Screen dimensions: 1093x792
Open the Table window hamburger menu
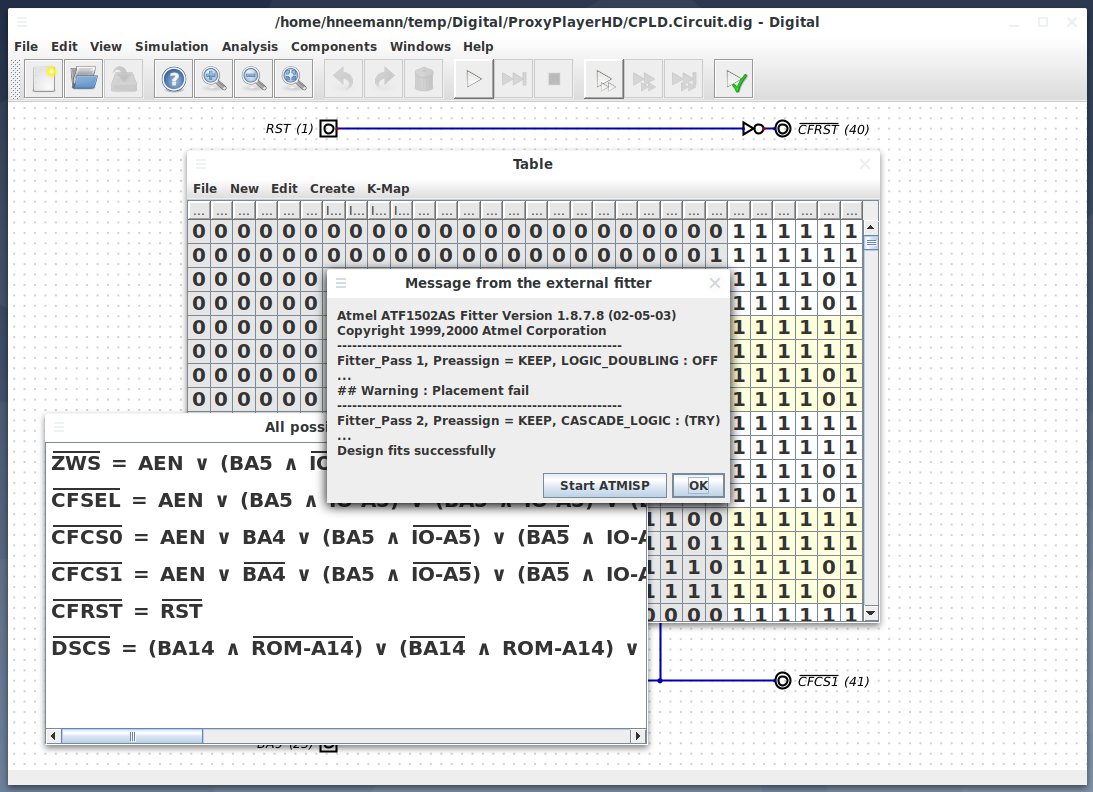coord(201,164)
